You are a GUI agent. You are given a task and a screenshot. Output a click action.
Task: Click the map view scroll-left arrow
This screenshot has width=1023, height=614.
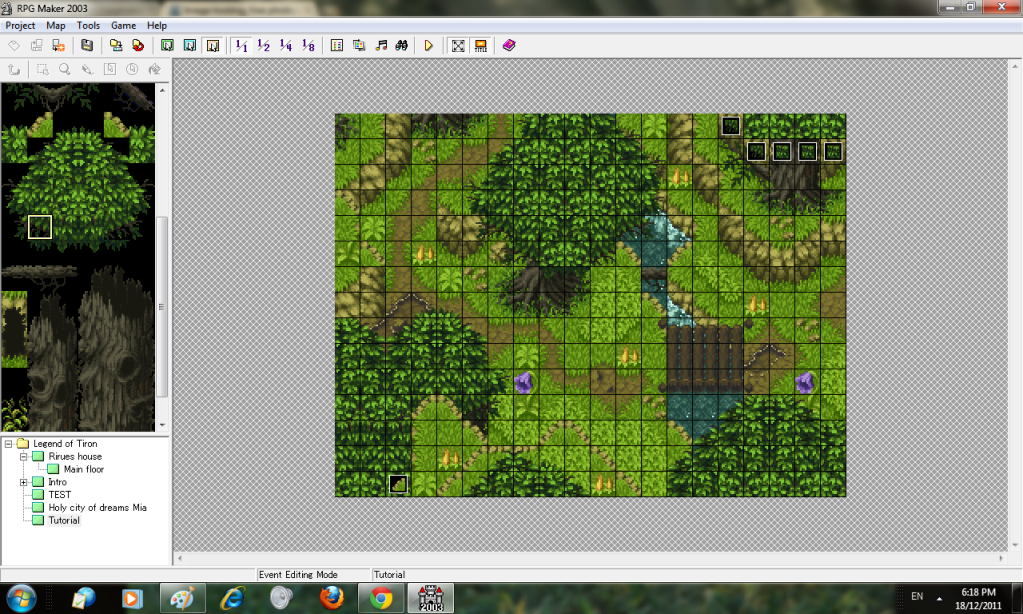pyautogui.click(x=180, y=559)
